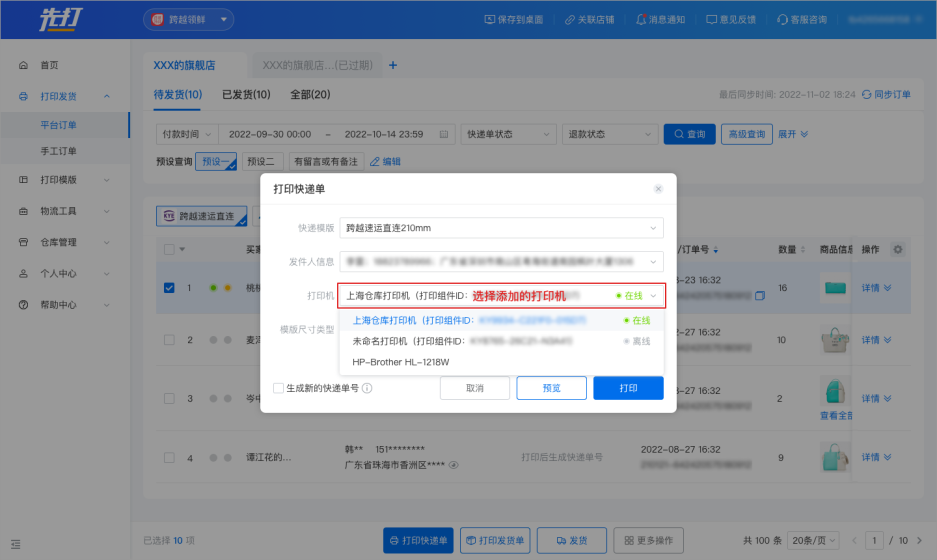
Task: Uncheck the row 1 order checkbox
Action: (170, 288)
